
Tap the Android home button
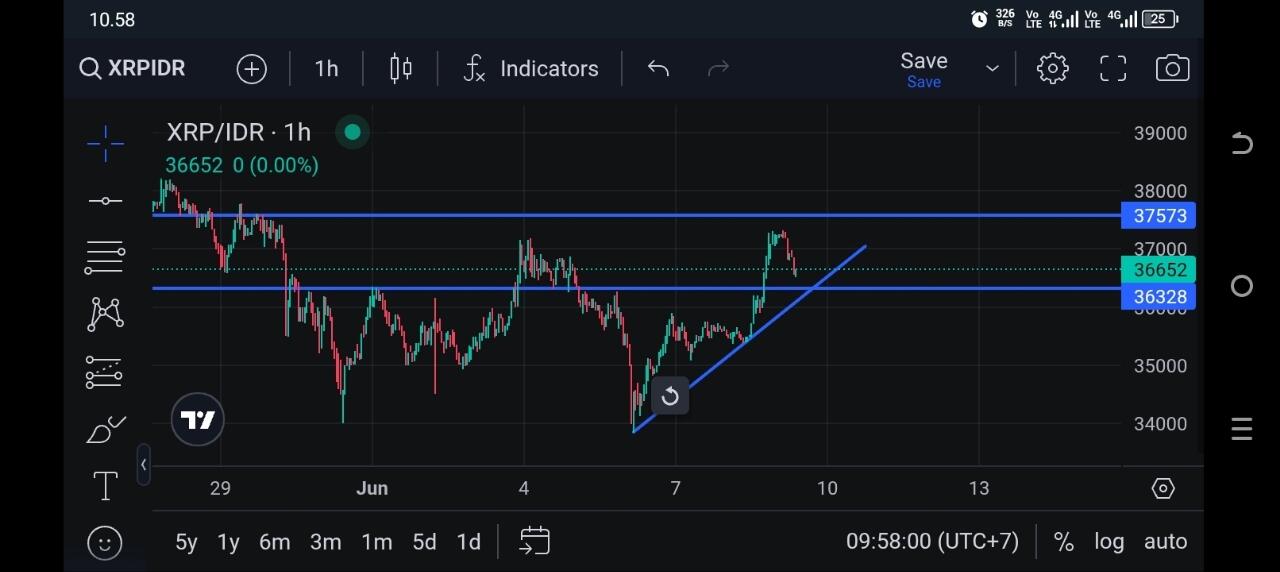[x=1242, y=287]
